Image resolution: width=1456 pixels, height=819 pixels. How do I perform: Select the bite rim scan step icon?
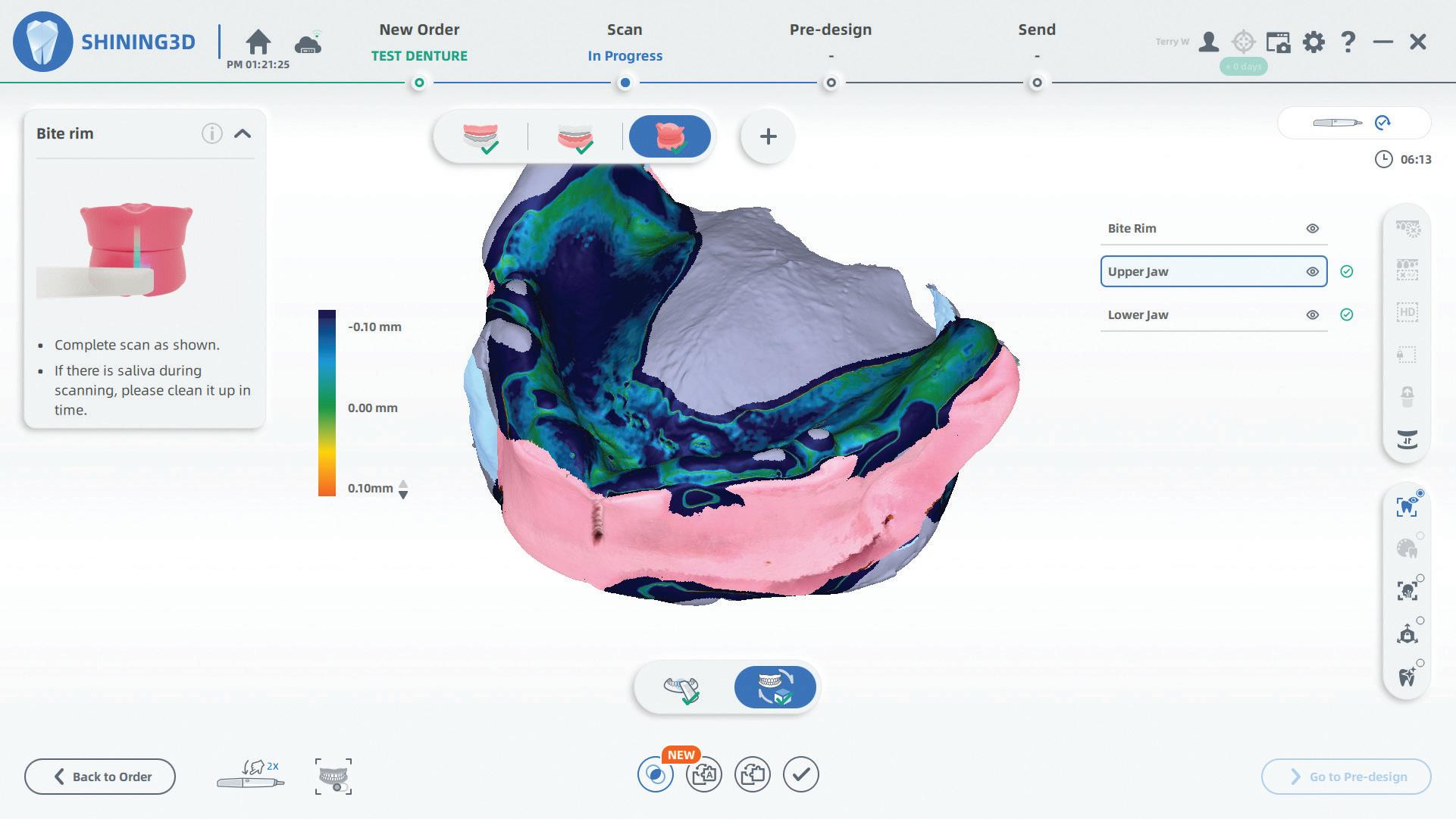coord(669,137)
